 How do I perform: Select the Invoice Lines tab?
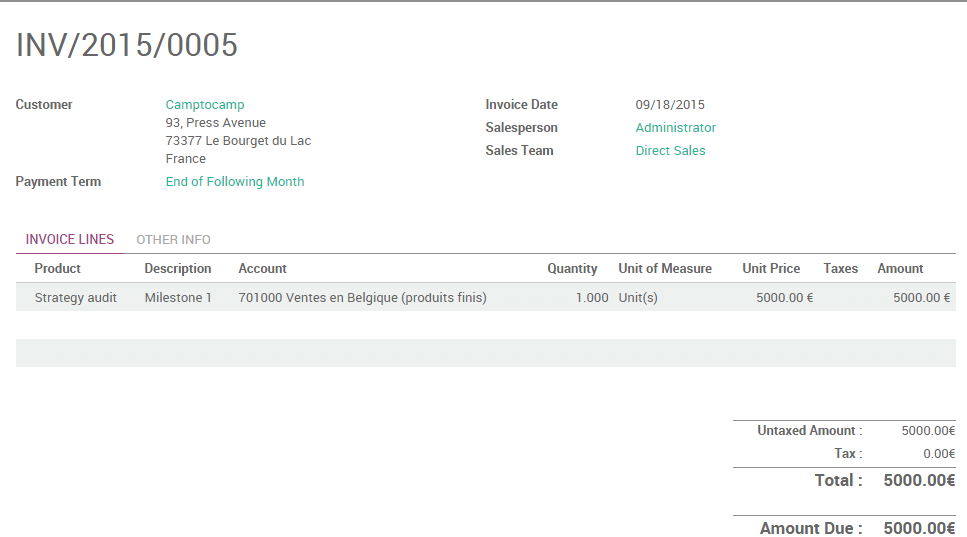pos(70,240)
